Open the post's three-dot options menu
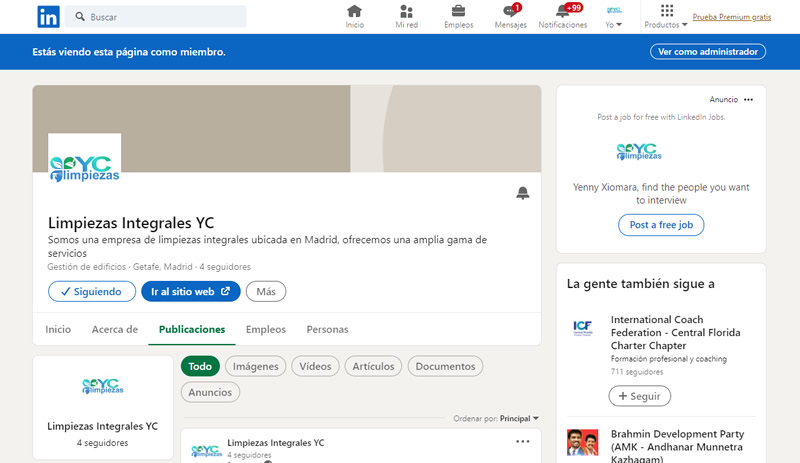This screenshot has width=800, height=463. point(522,442)
